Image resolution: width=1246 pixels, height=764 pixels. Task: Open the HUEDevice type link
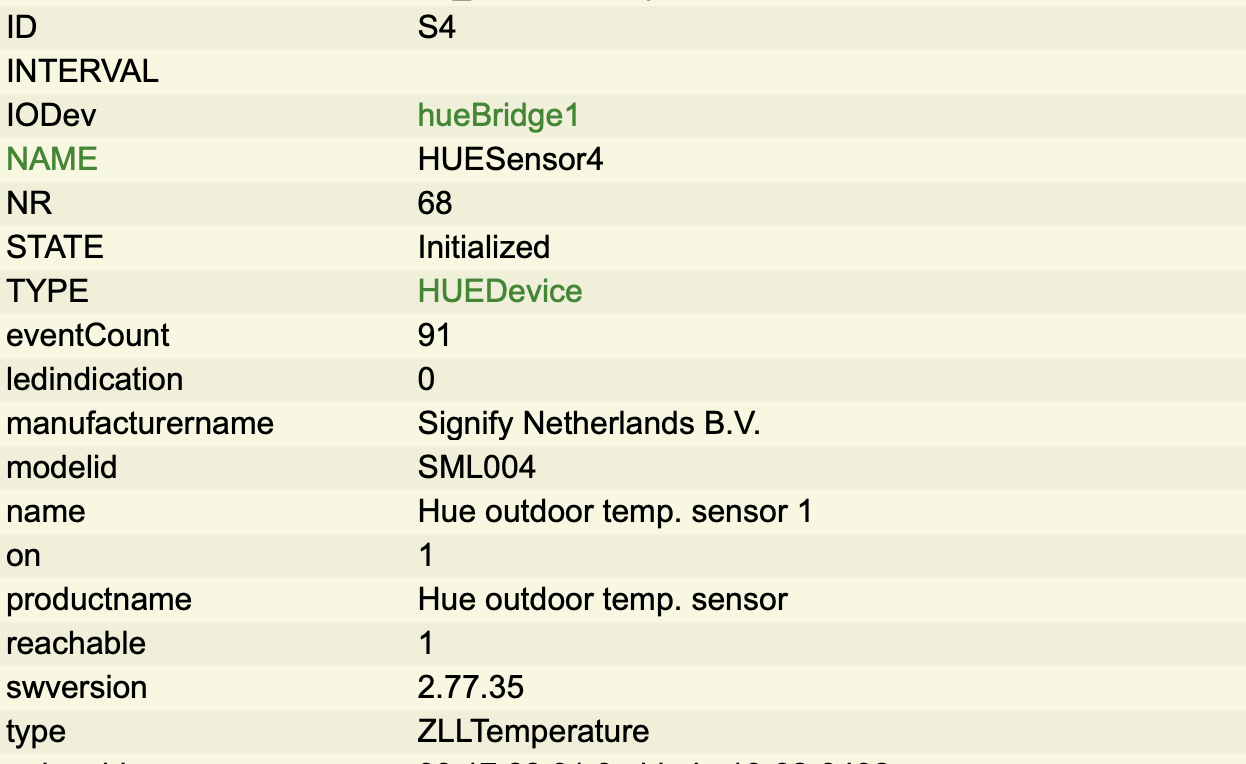499,292
